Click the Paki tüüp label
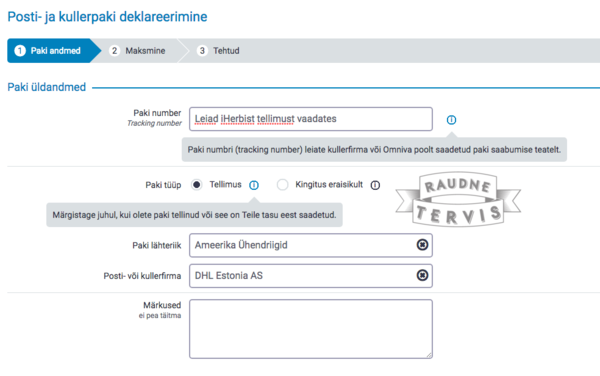This screenshot has height=376, width=600. point(163,185)
